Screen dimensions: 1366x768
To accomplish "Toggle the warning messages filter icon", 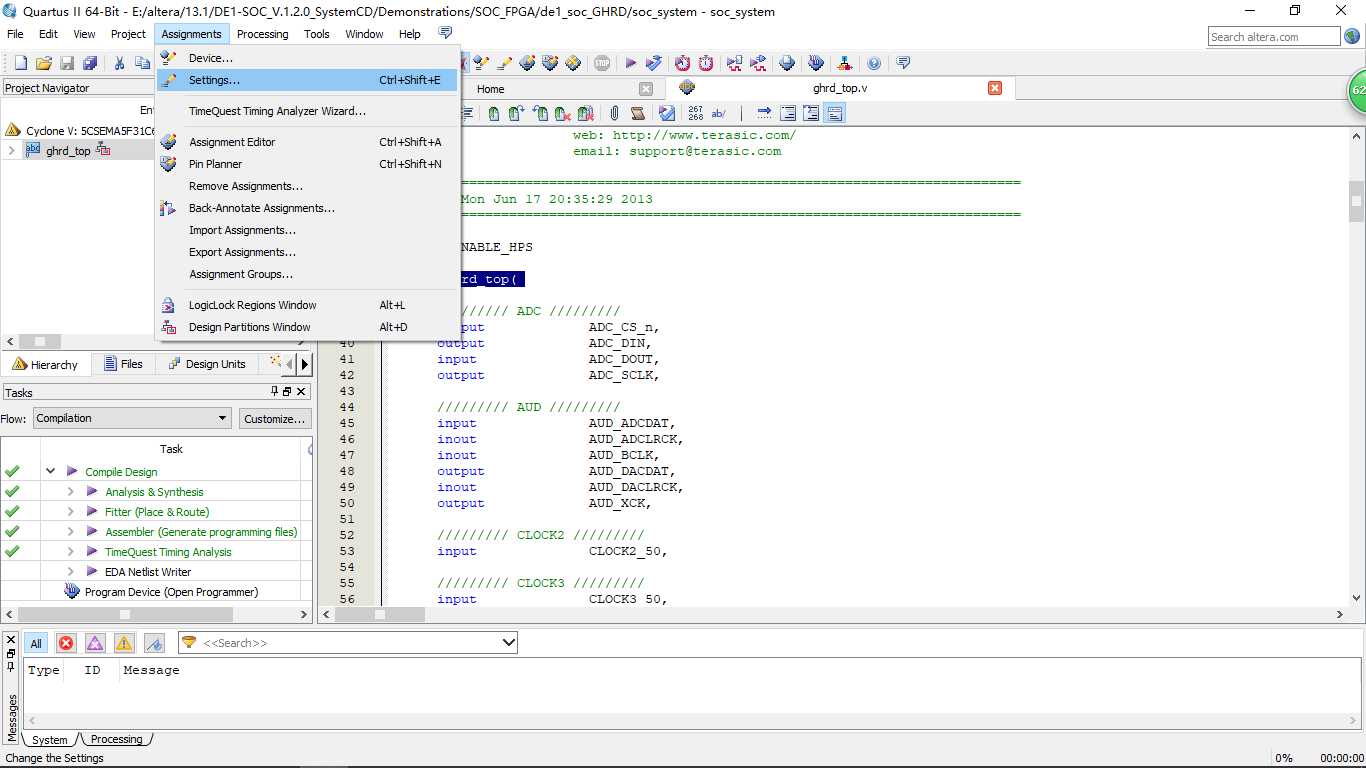I will point(124,643).
